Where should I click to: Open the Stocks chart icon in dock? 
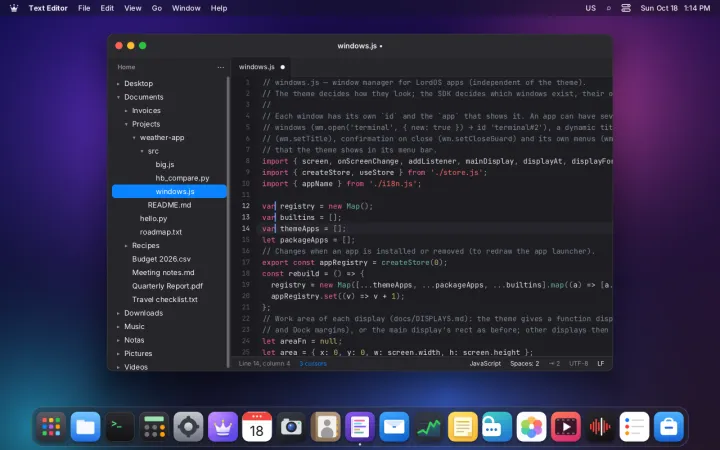(428, 427)
